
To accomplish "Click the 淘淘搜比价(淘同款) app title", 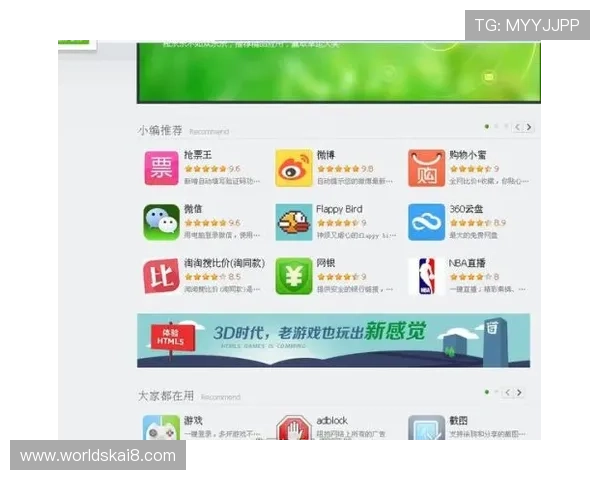I will (224, 263).
